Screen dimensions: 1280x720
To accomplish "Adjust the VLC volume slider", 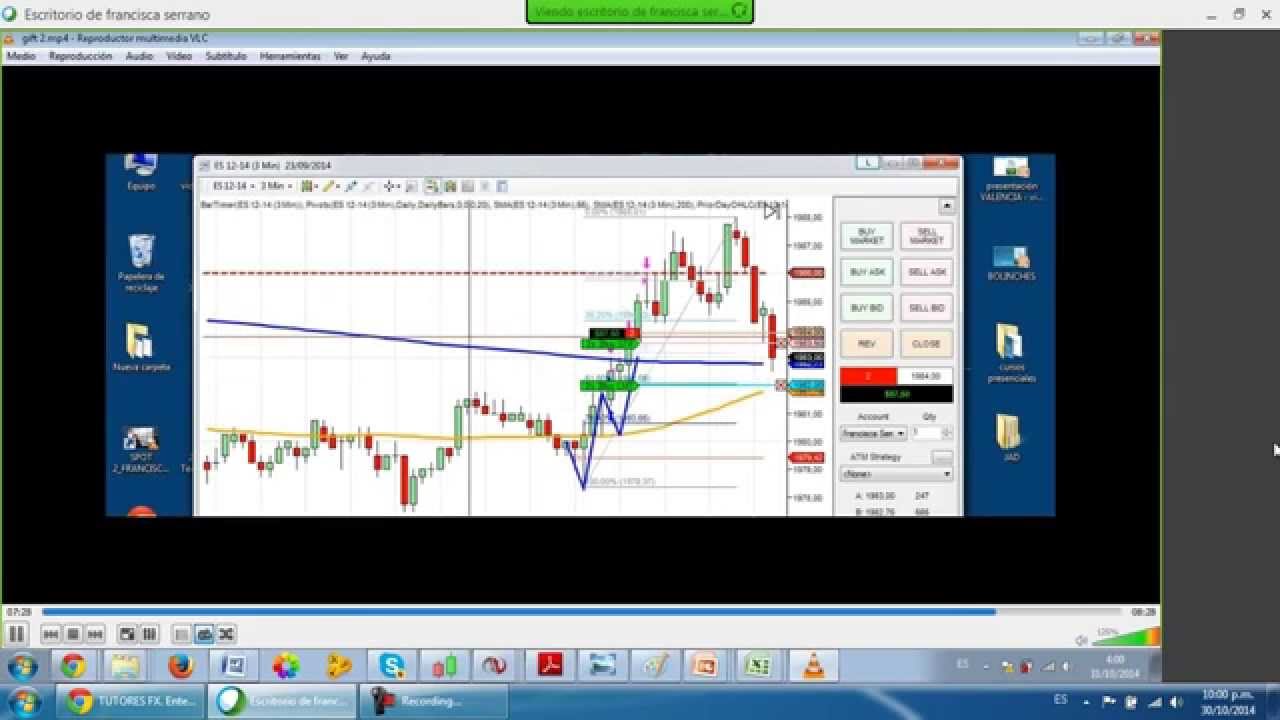I will point(1125,637).
